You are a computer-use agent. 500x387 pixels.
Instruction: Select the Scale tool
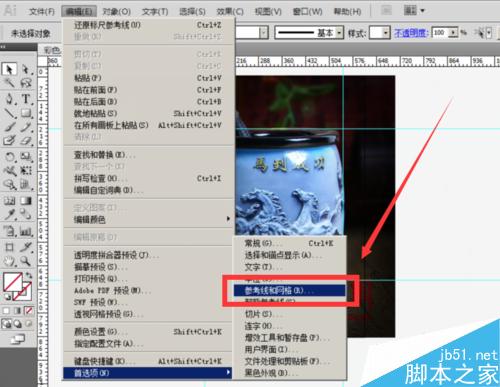[26, 156]
